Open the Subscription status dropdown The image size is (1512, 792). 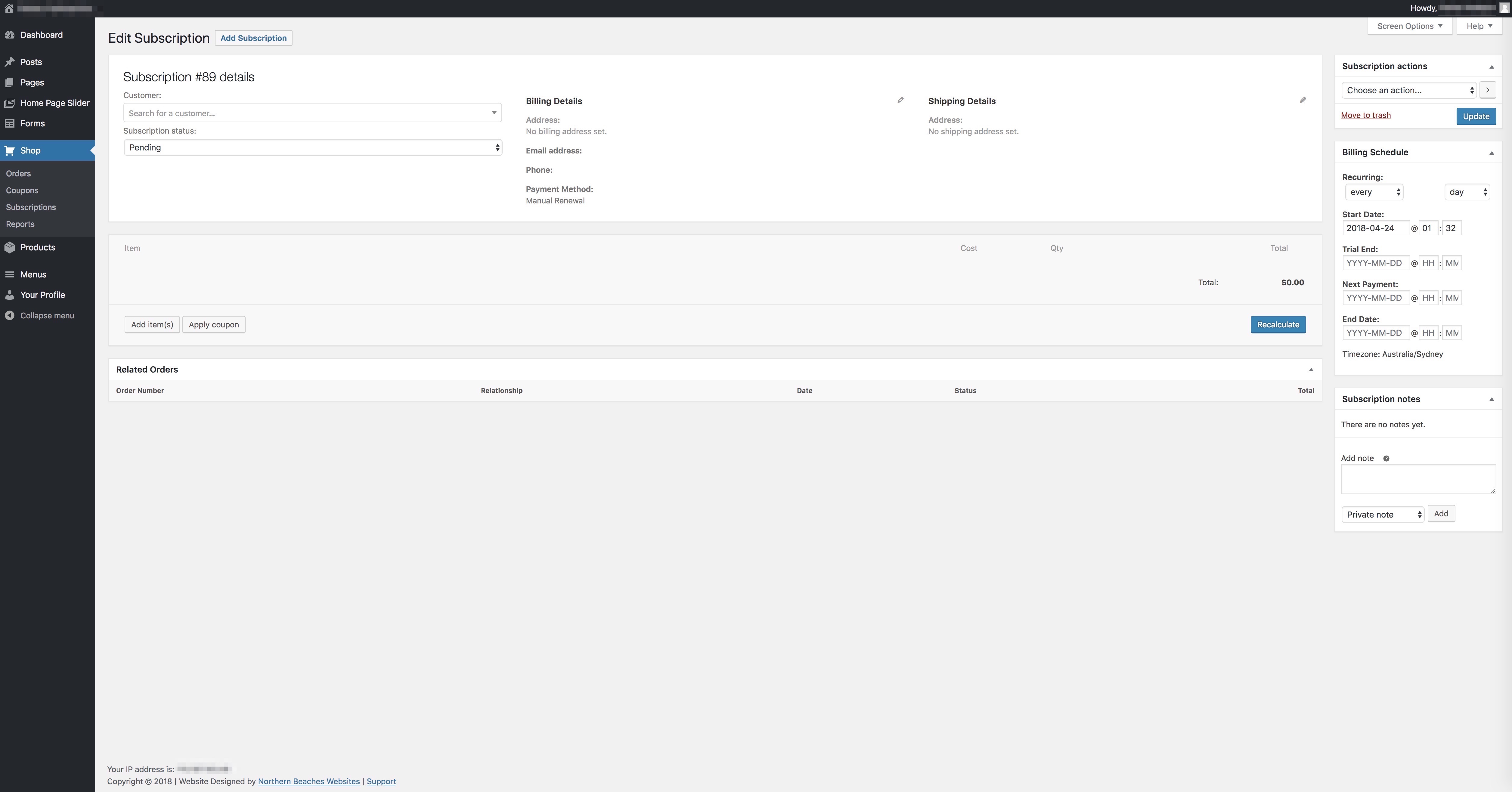tap(312, 148)
